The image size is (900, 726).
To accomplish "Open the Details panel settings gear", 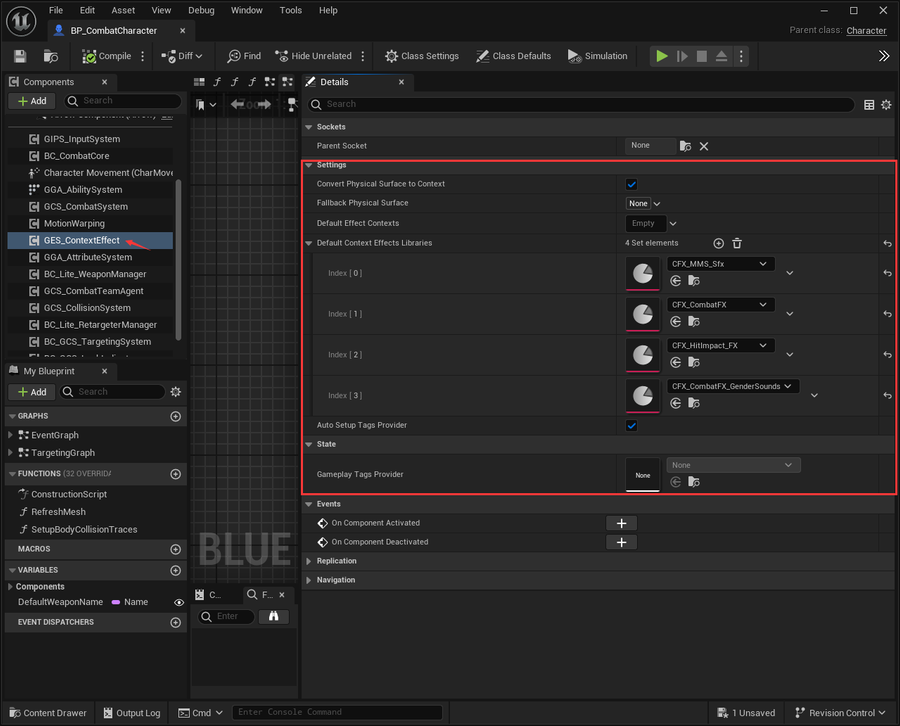I will pyautogui.click(x=886, y=104).
